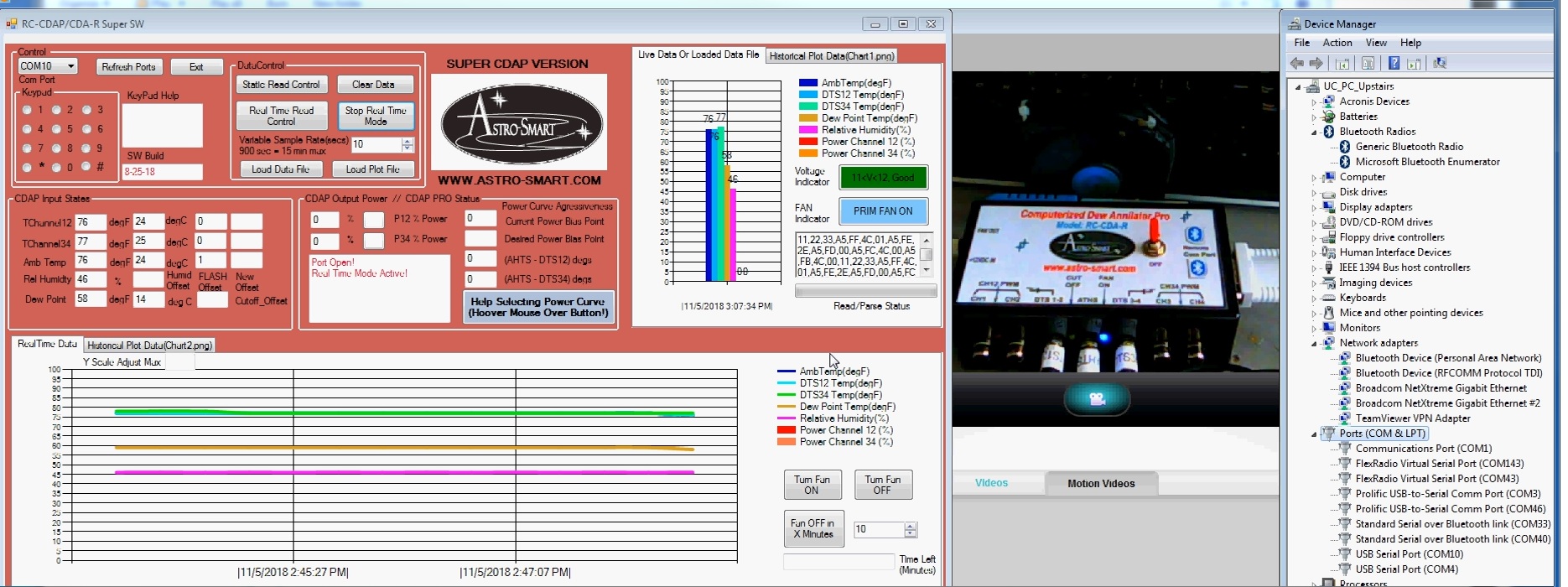This screenshot has width=1568, height=587.
Task: Toggle the console tree icon in Device Manager
Action: point(1342,63)
